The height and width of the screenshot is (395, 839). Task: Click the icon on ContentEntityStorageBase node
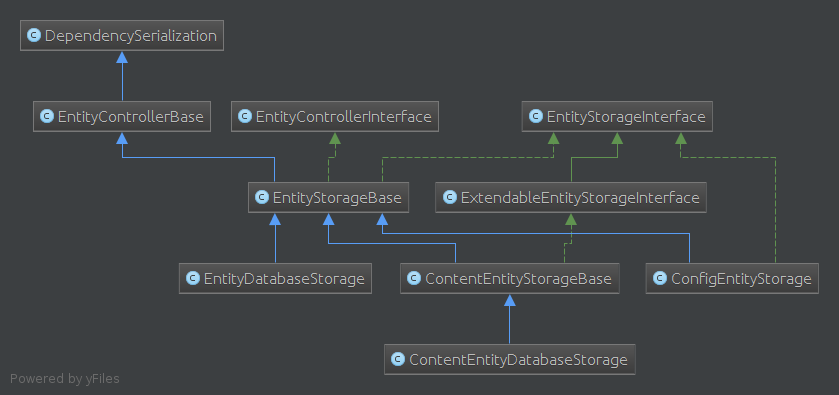pos(414,278)
